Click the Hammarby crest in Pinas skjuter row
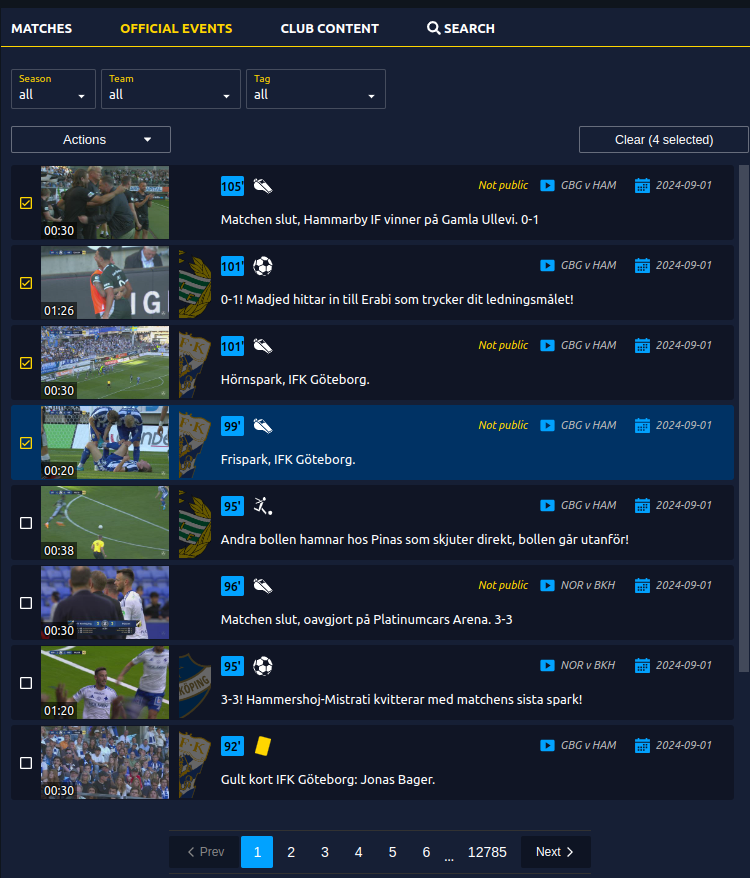 [195, 524]
